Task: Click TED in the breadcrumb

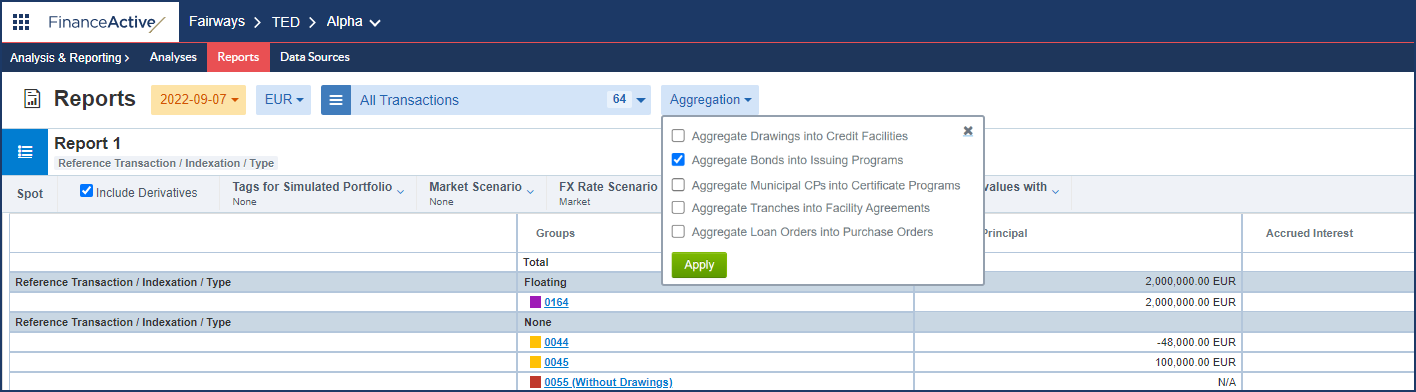Action: point(286,21)
